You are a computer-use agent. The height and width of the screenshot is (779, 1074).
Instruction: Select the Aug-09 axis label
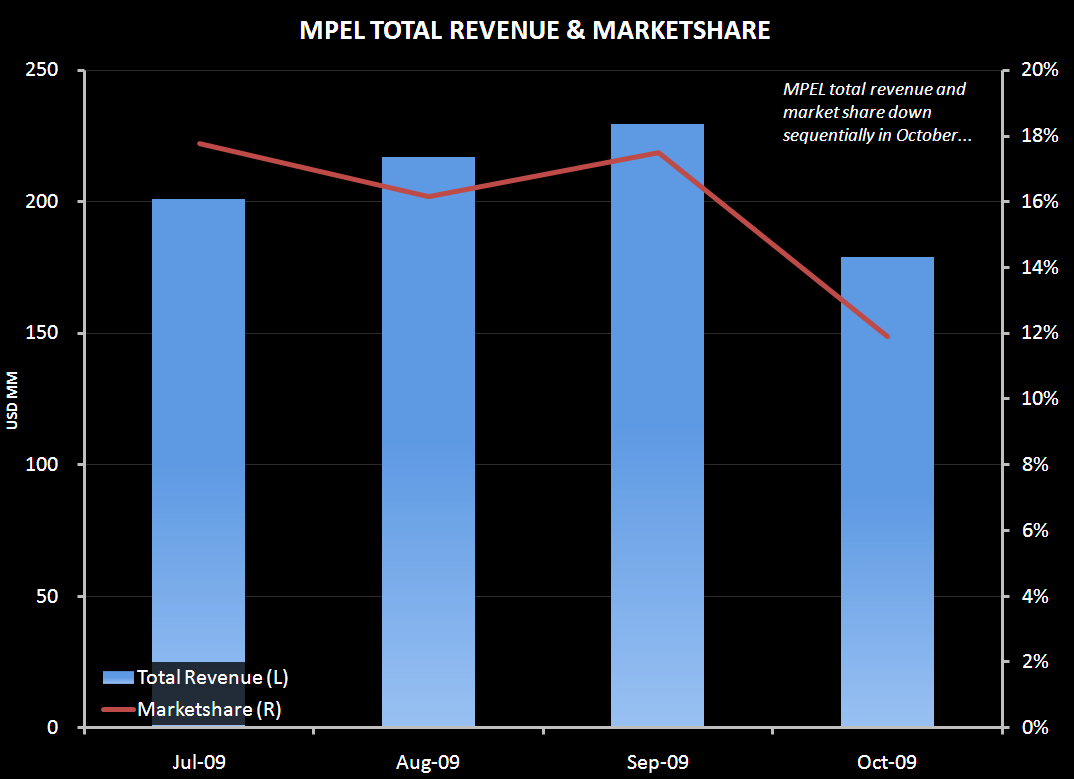click(427, 762)
